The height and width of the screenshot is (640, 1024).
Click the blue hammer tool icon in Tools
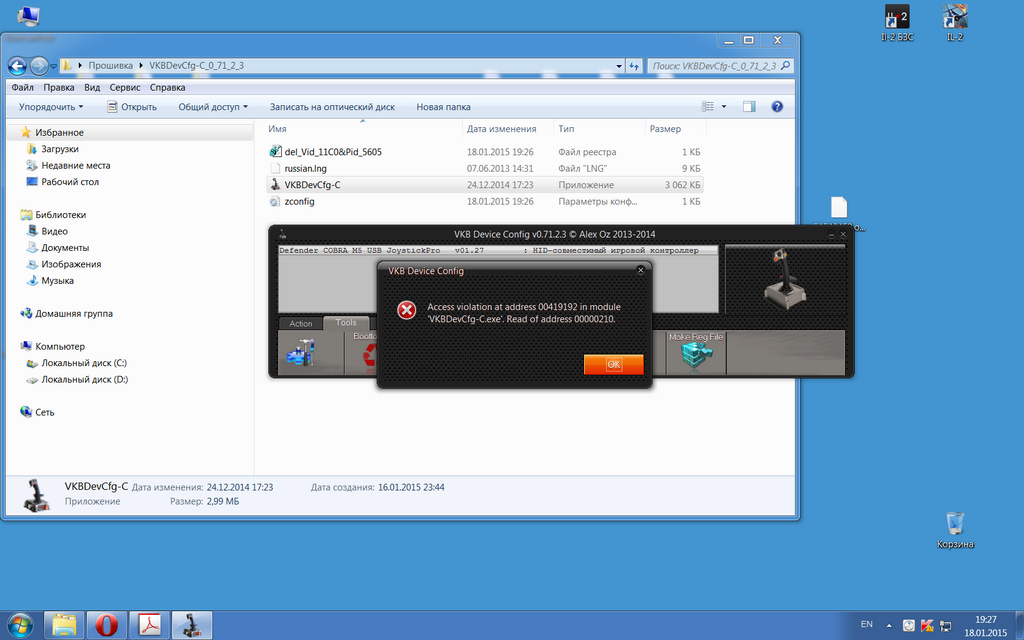click(x=301, y=353)
